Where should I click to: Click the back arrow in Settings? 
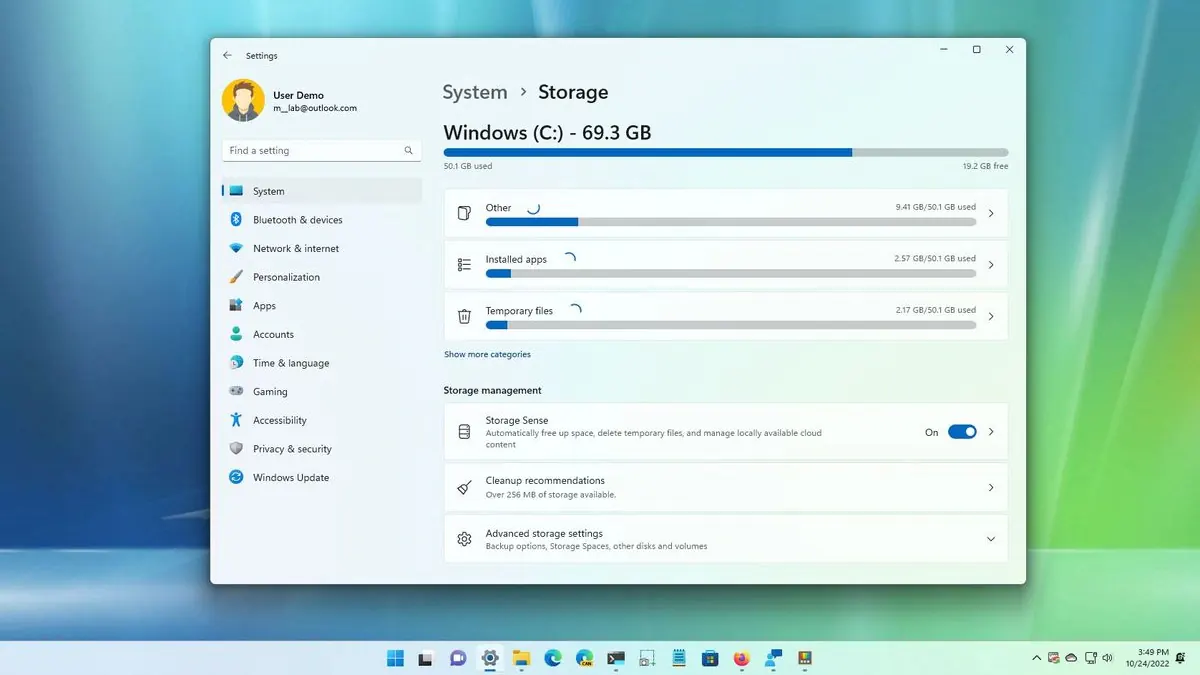click(227, 55)
